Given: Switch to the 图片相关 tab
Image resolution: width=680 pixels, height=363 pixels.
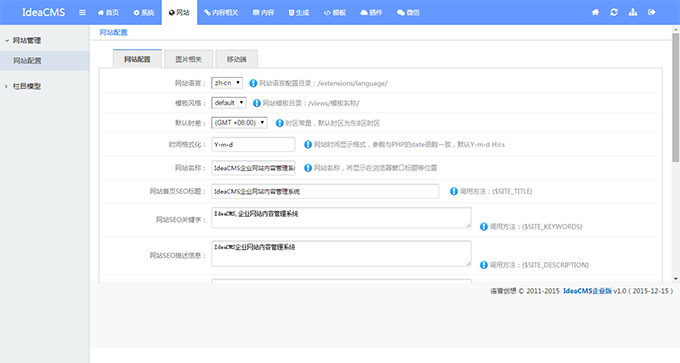Looking at the screenshot, I should click(188, 59).
